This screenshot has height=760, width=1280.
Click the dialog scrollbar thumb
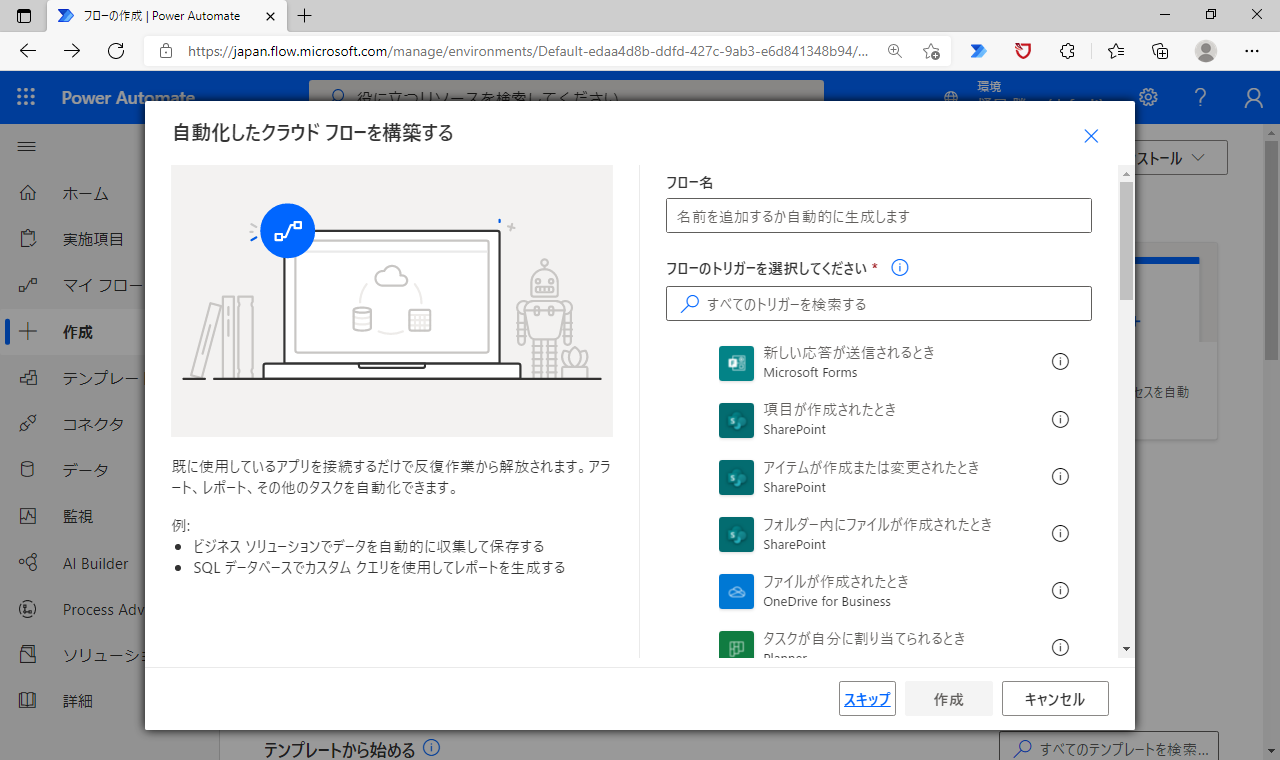pos(1126,240)
